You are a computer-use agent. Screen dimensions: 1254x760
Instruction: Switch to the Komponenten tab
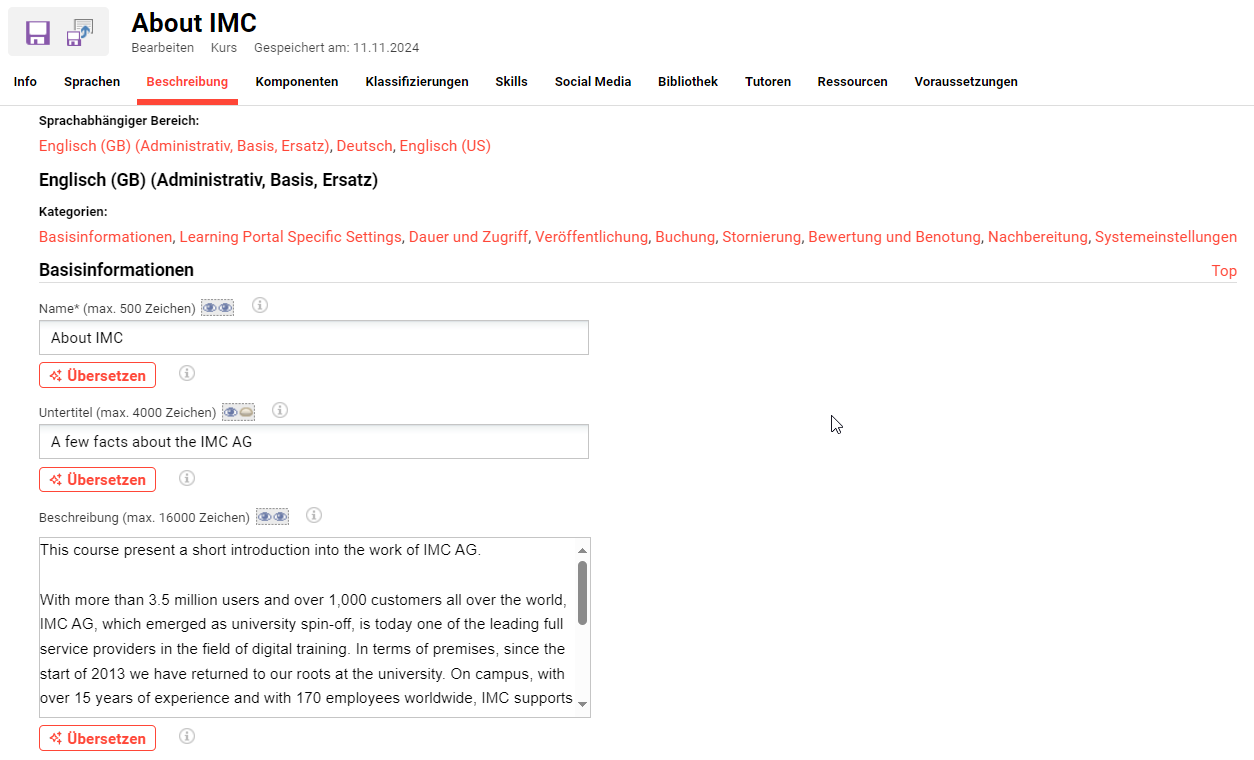click(297, 82)
